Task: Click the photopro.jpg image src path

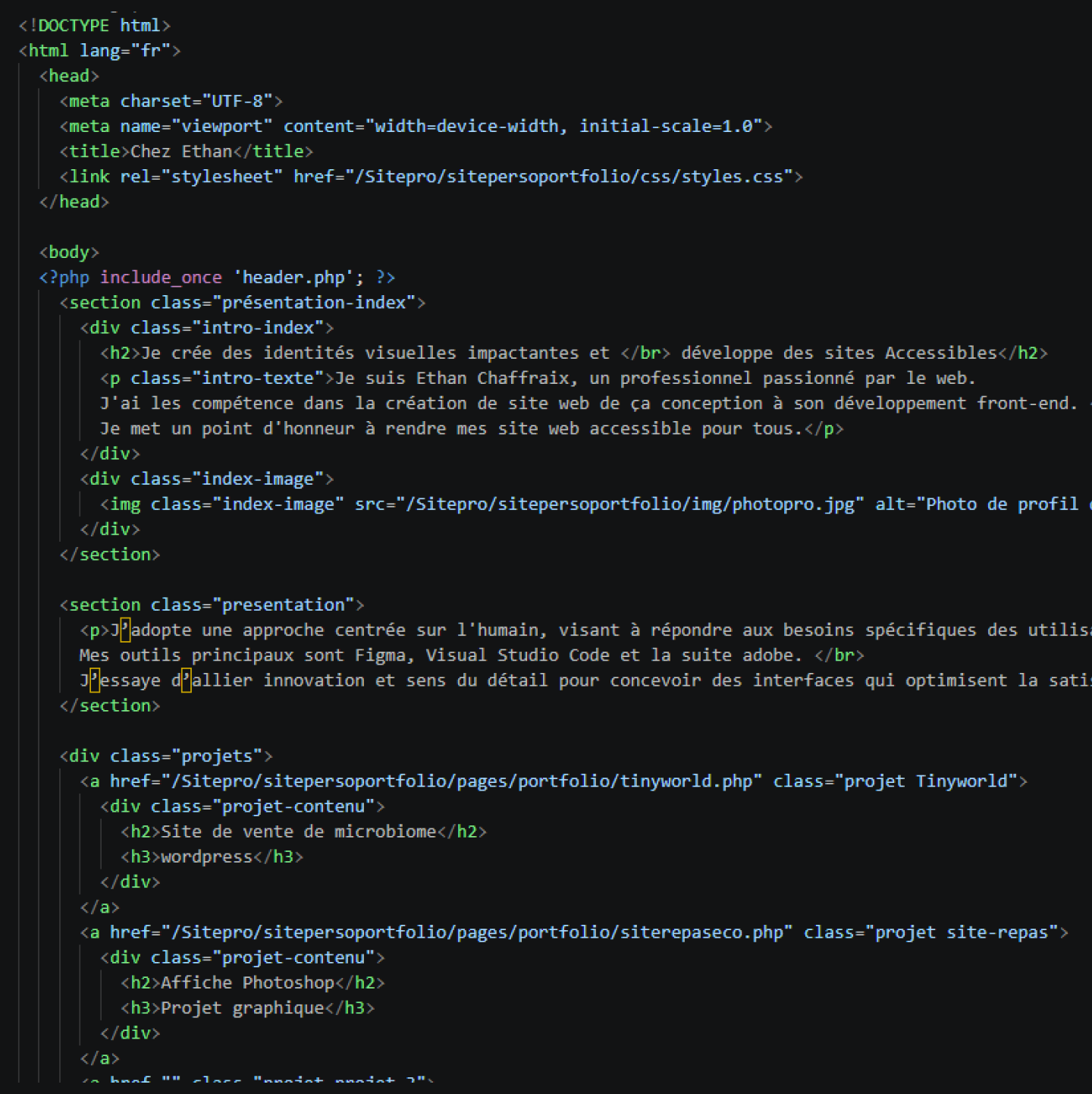Action: pos(630,504)
